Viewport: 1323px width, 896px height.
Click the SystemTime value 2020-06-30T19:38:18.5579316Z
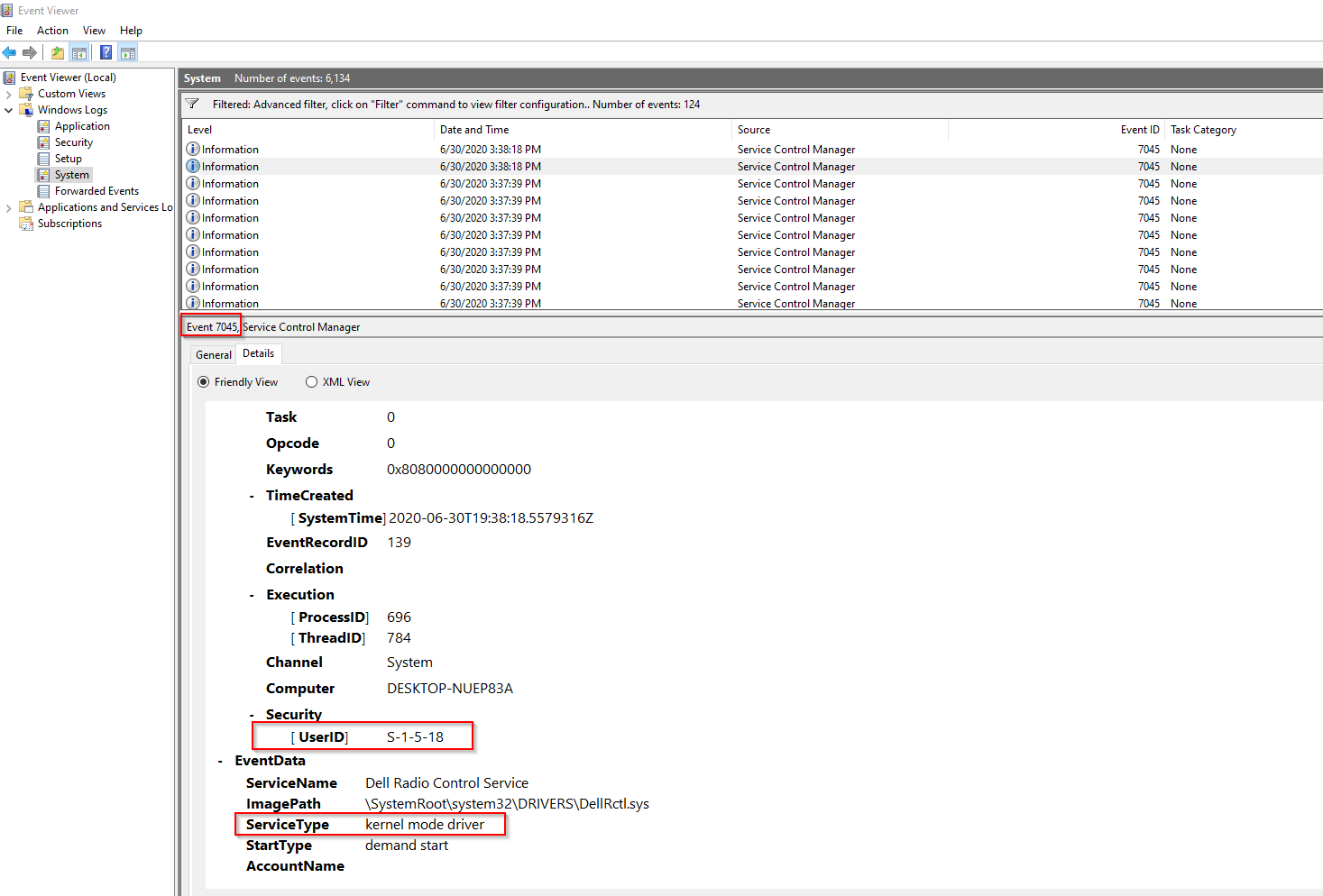click(491, 518)
